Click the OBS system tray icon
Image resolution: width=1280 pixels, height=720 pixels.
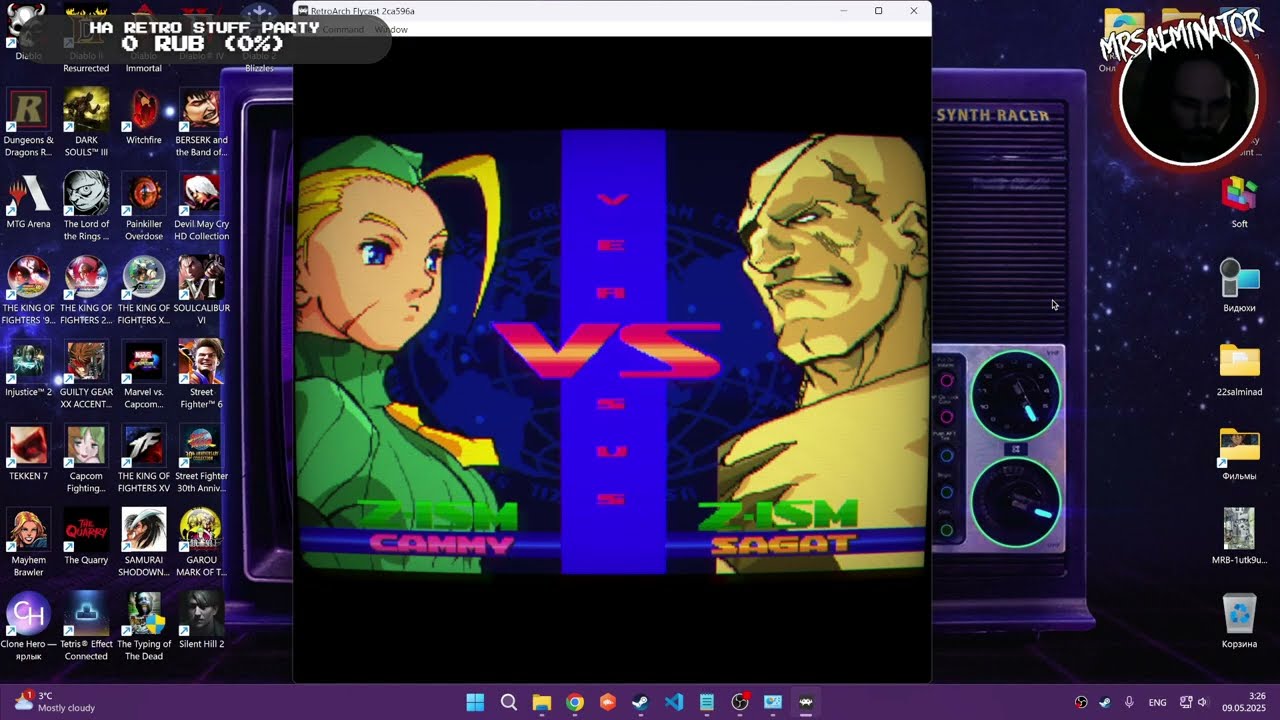click(x=1081, y=702)
